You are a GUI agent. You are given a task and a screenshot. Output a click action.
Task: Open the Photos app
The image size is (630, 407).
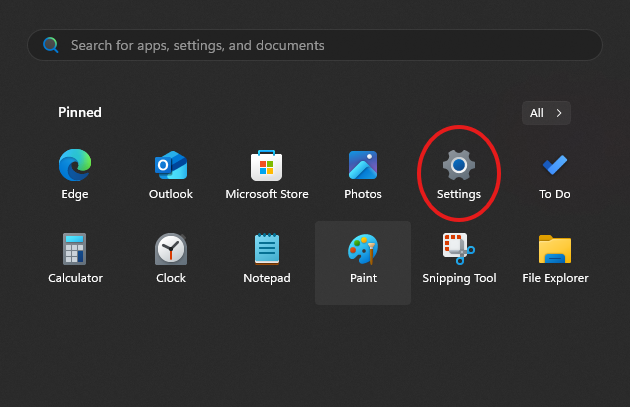click(x=363, y=174)
